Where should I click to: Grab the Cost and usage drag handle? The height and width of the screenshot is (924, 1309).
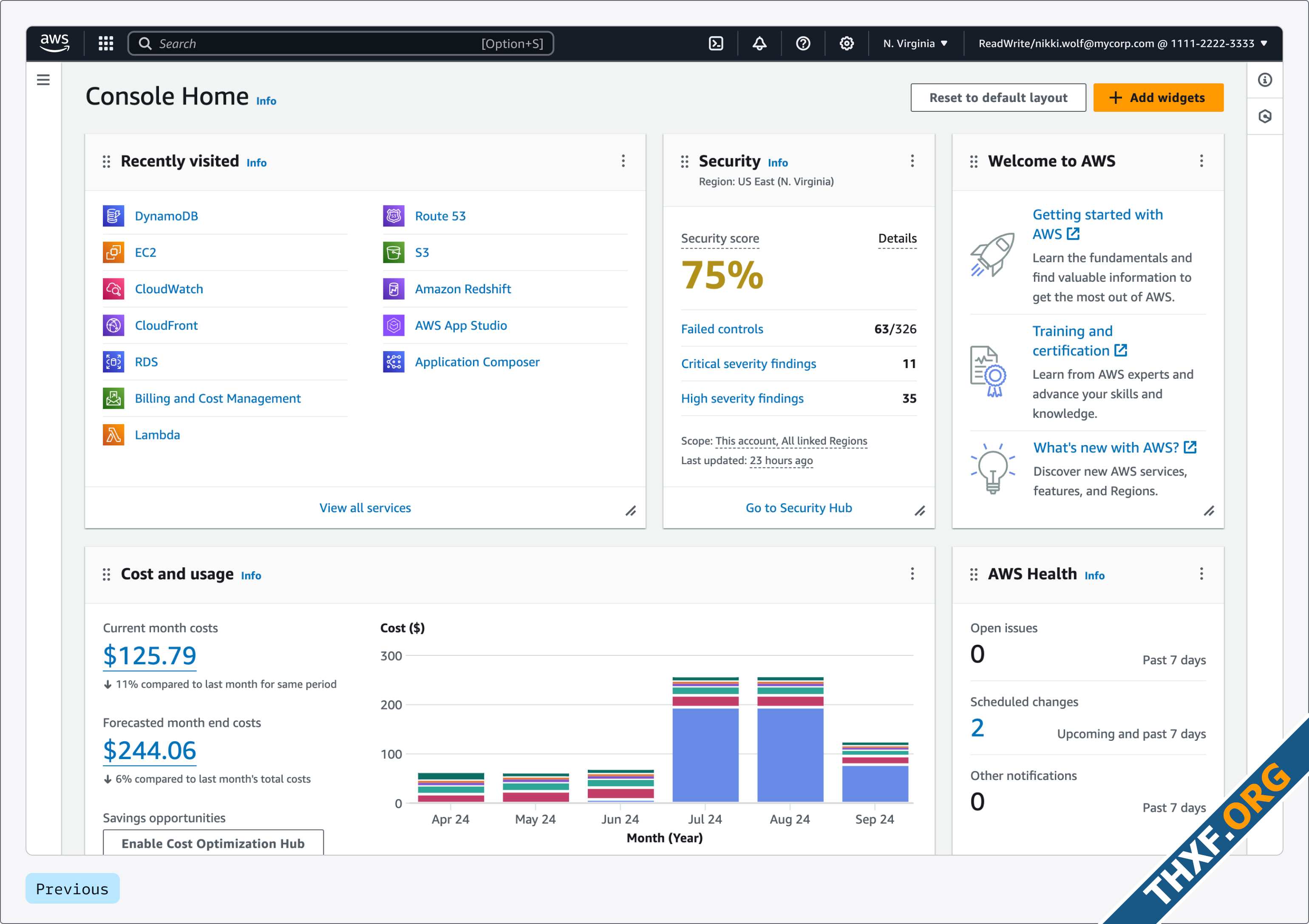[107, 575]
